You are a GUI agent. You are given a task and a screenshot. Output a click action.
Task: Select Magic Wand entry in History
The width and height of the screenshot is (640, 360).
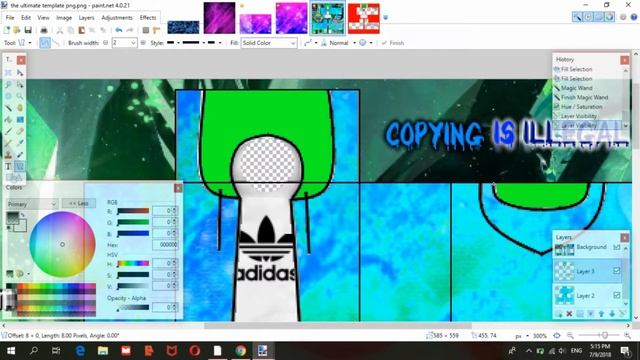click(x=576, y=88)
